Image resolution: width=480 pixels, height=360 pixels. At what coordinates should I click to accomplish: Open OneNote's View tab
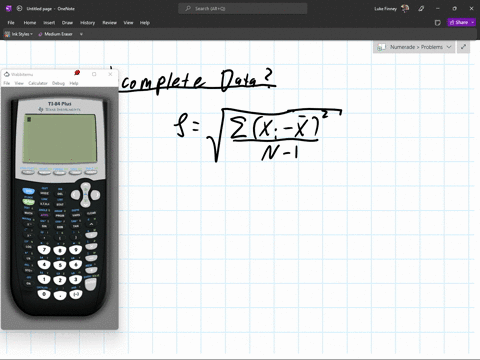pyautogui.click(x=128, y=23)
